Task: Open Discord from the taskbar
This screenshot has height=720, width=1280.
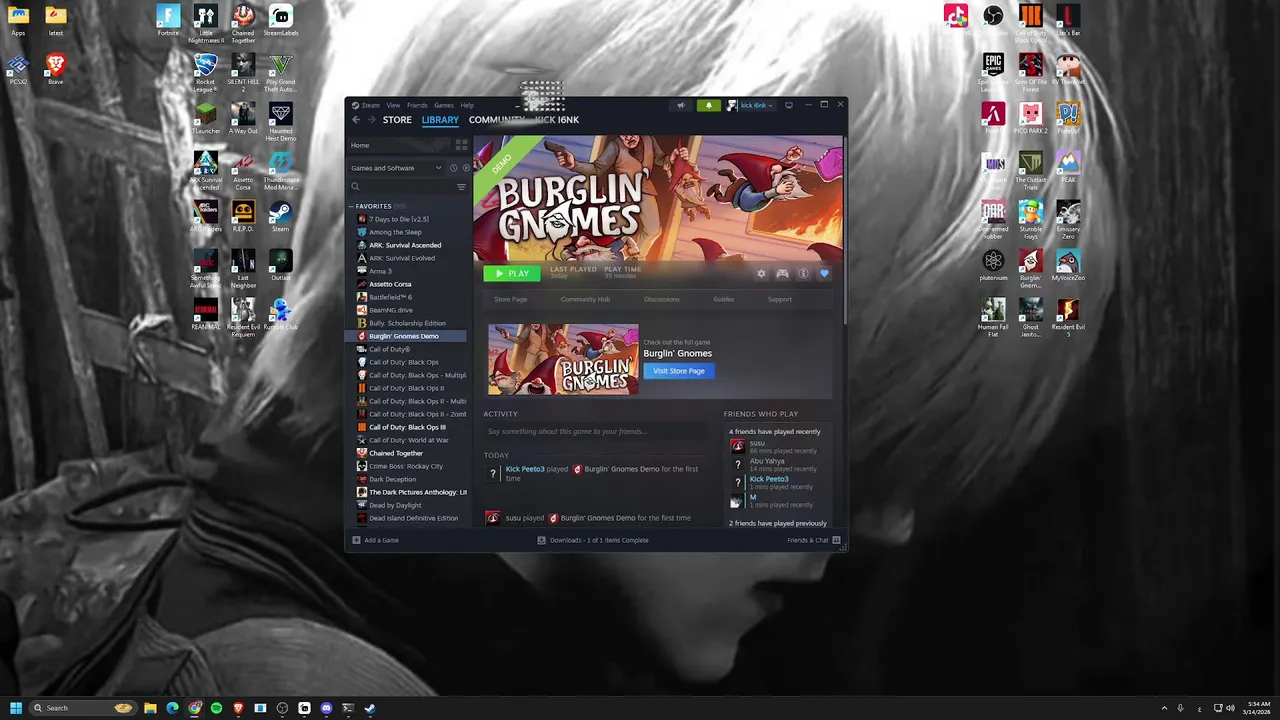Action: click(326, 708)
